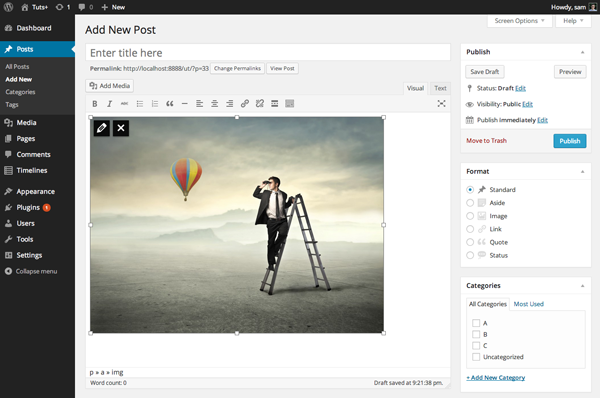The height and width of the screenshot is (398, 600).
Task: Insert a numbered list
Action: pos(155,104)
